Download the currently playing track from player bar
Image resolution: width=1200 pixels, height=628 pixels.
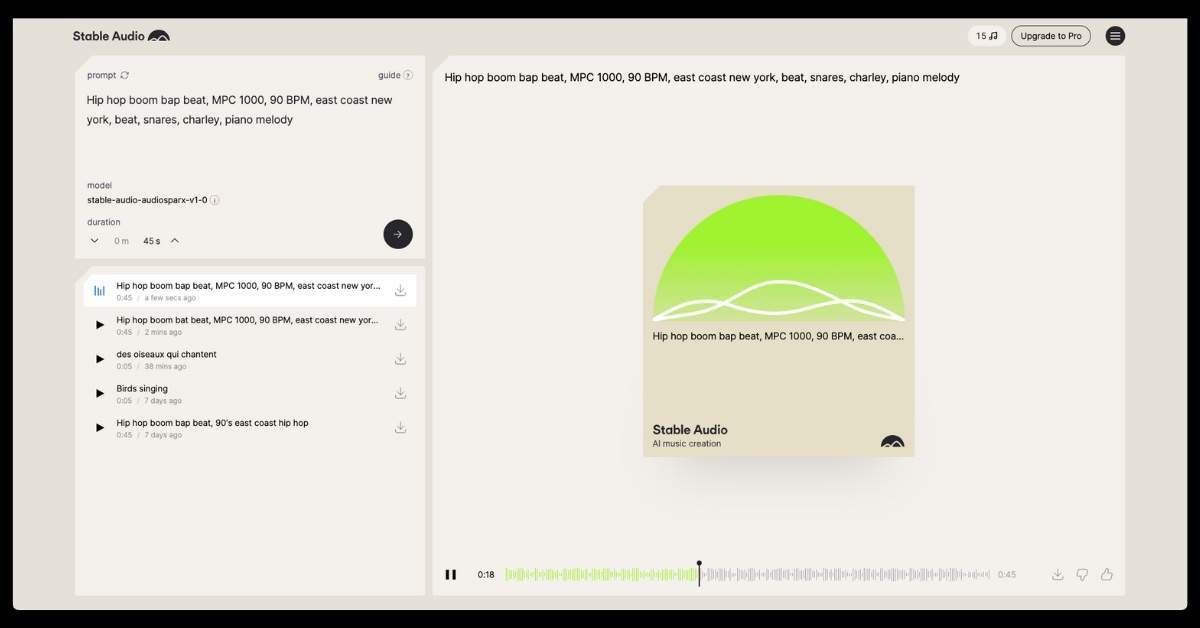click(x=1057, y=574)
